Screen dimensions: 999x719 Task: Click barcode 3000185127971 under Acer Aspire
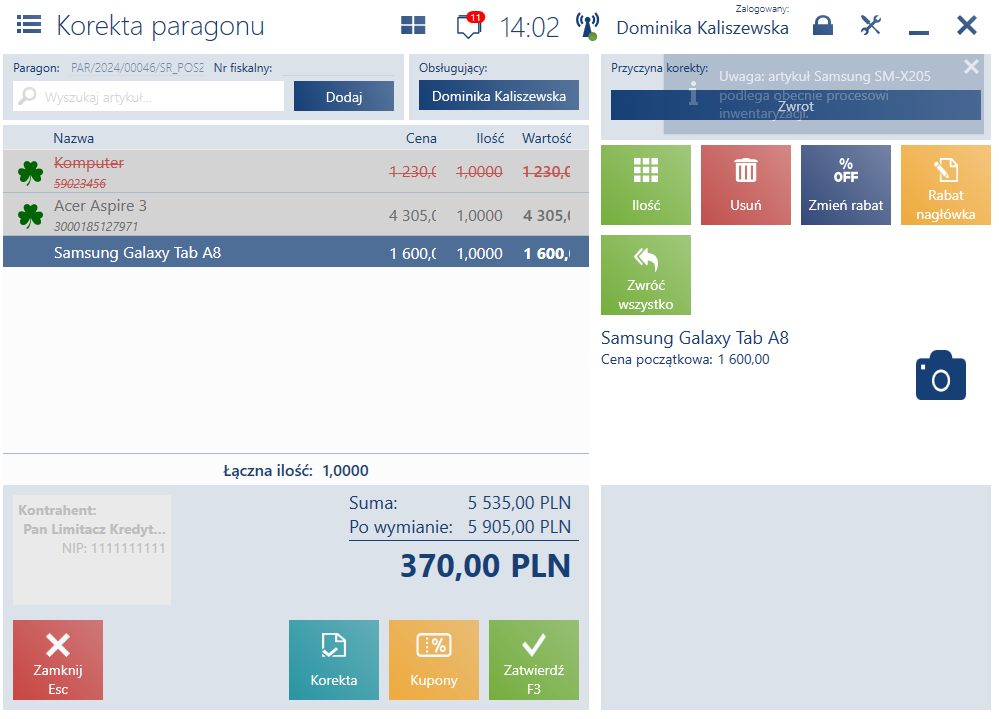tap(96, 226)
